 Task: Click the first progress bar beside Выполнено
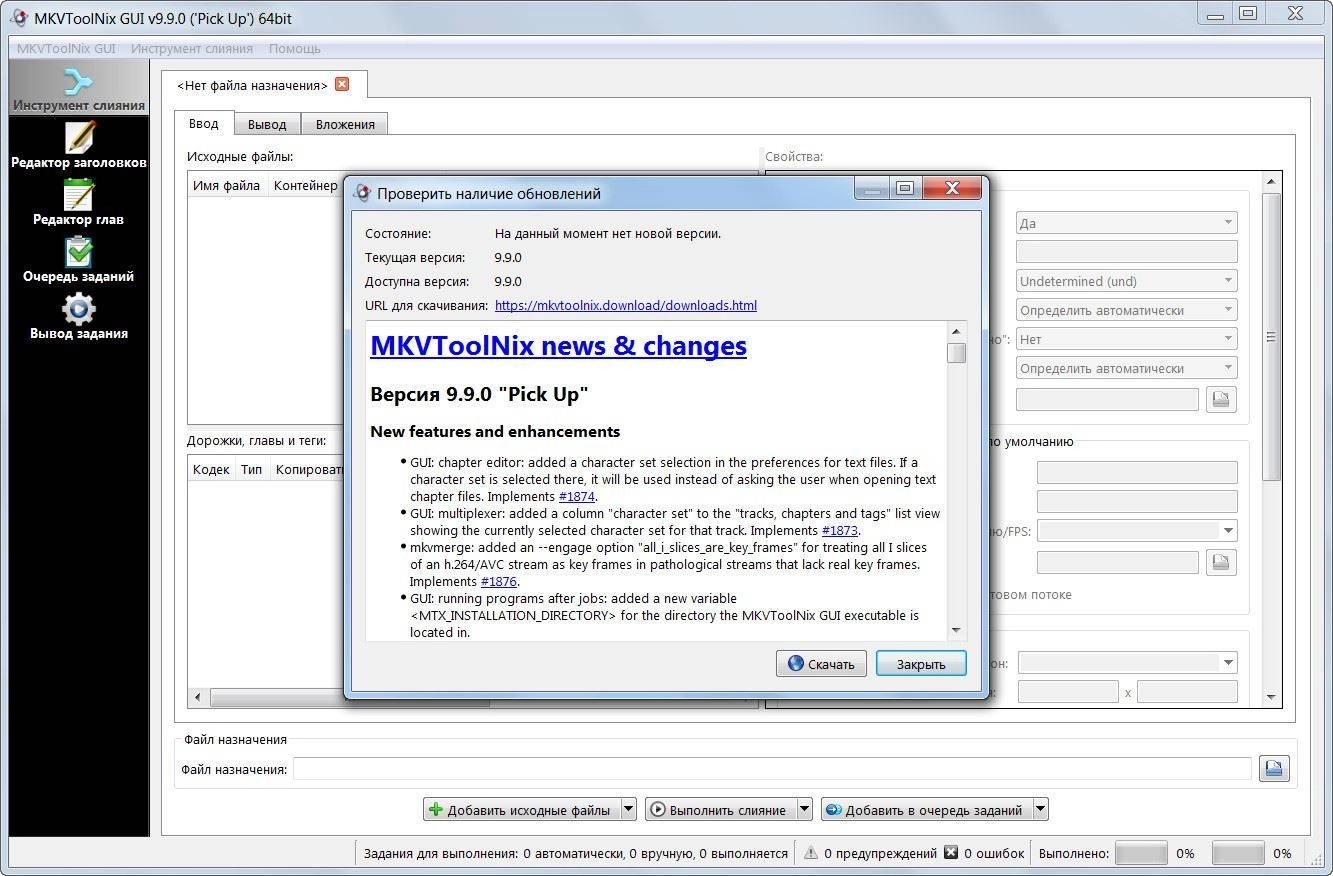point(1141,853)
